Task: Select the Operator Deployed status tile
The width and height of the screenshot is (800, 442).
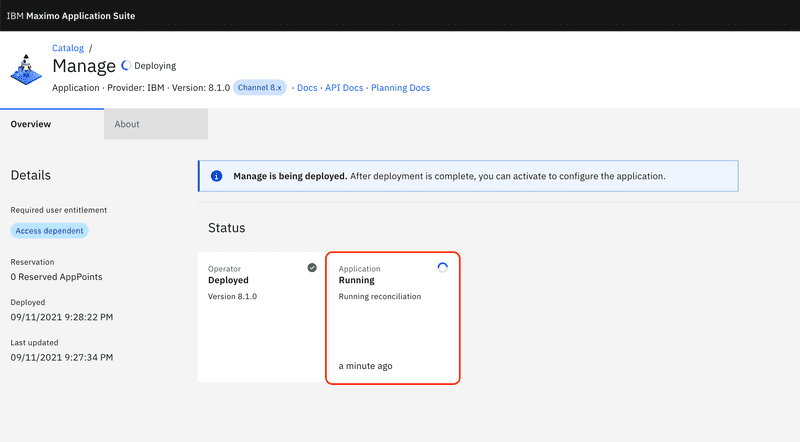Action: pos(262,317)
